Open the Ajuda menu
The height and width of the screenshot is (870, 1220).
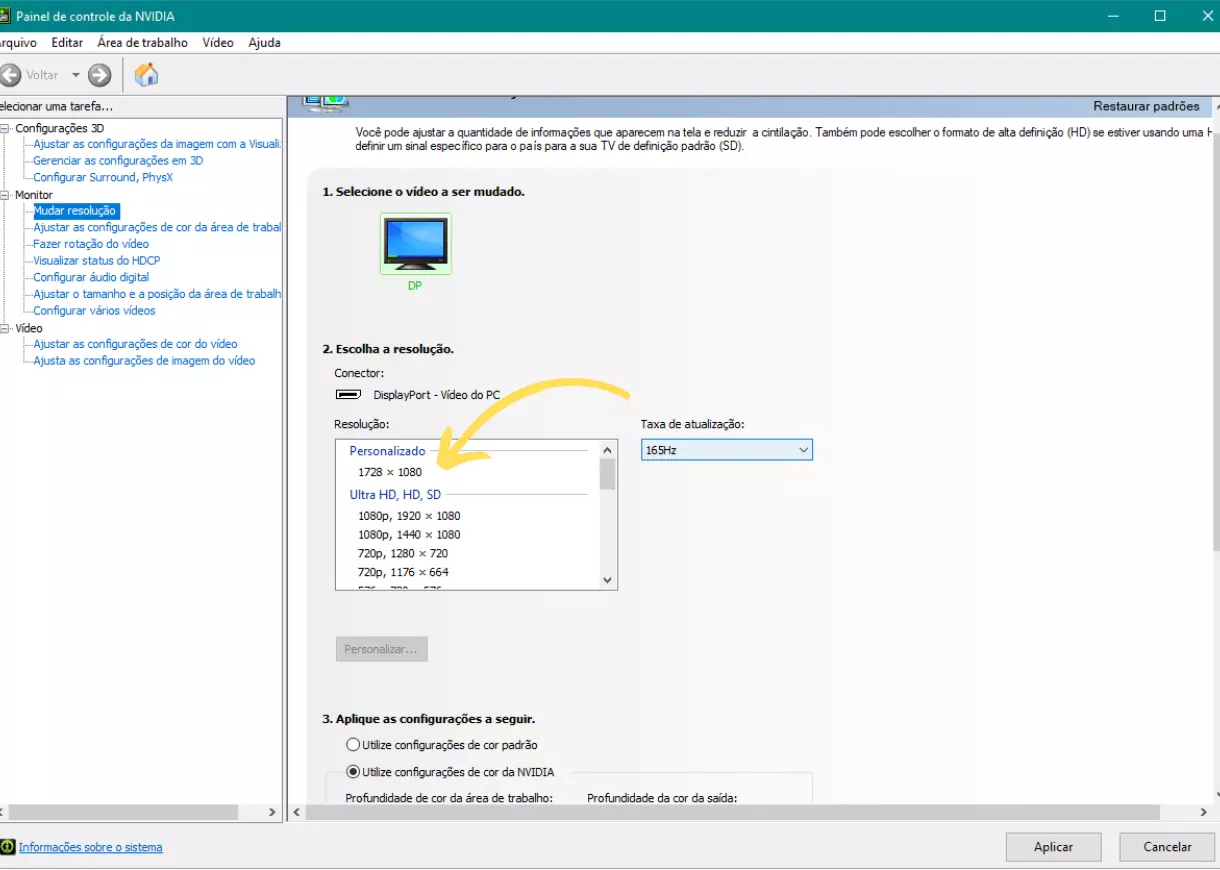(264, 43)
